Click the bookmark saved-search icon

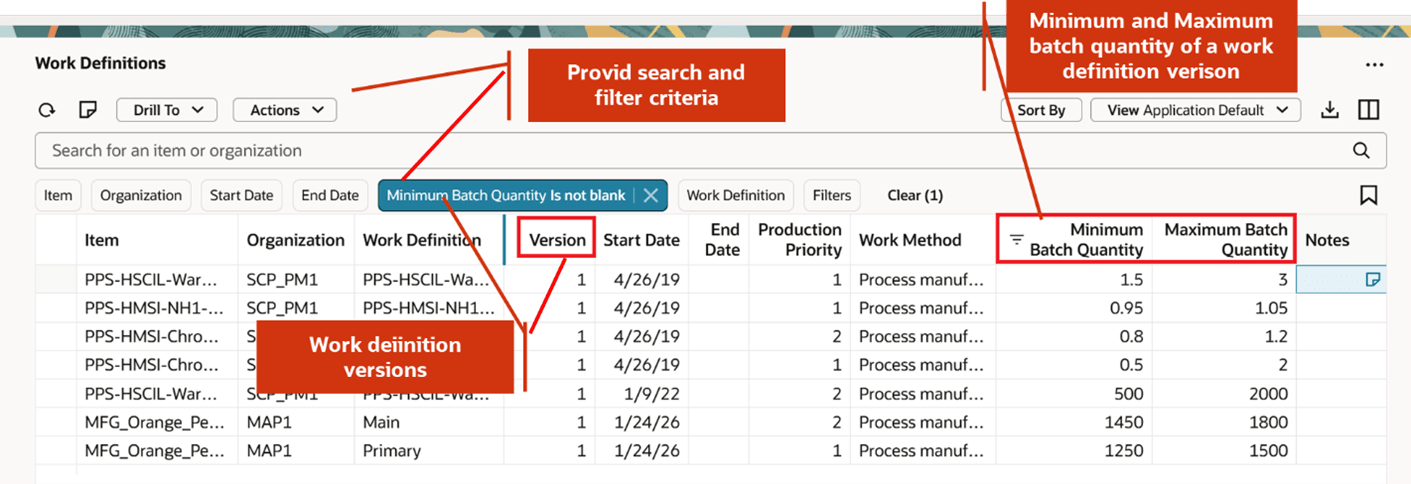click(1369, 195)
